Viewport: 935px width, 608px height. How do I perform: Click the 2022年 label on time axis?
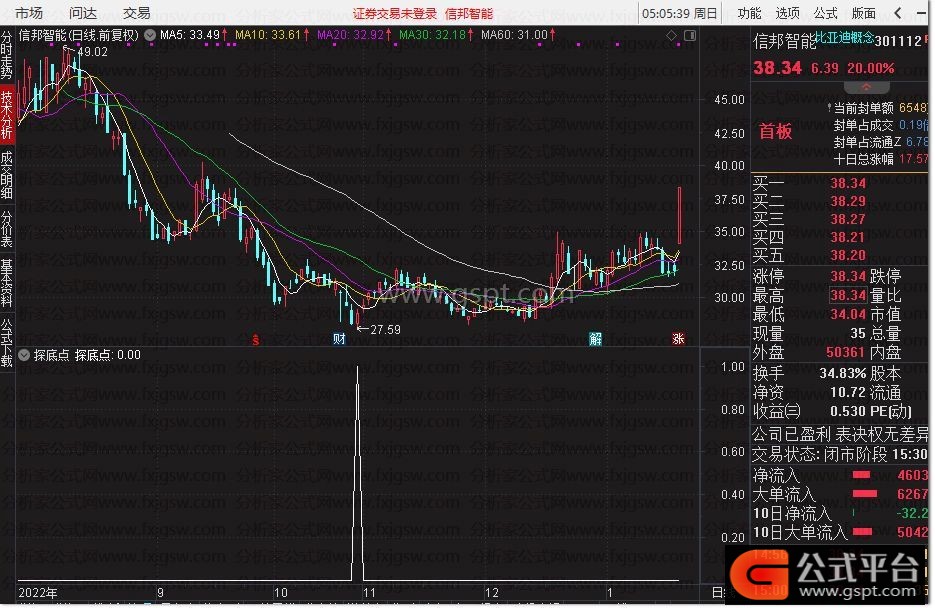point(38,593)
